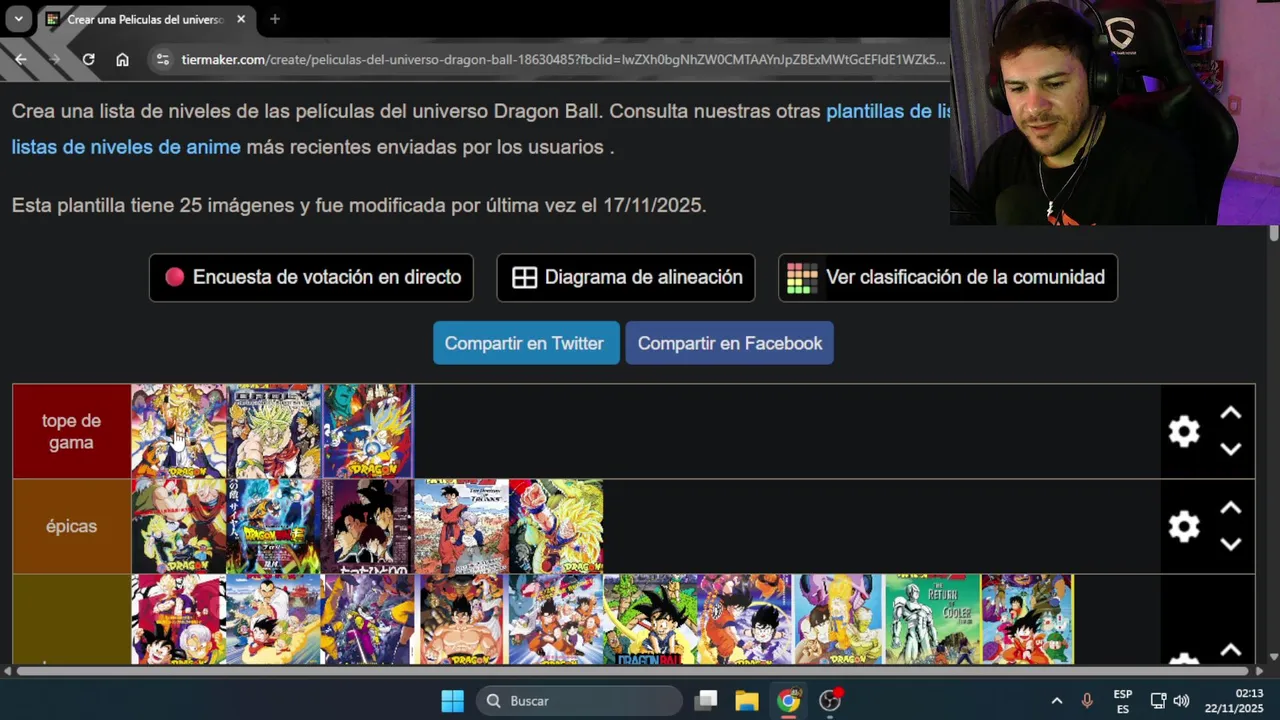The height and width of the screenshot is (720, 1280).
Task: Click the épicas tier label
Action: click(71, 526)
